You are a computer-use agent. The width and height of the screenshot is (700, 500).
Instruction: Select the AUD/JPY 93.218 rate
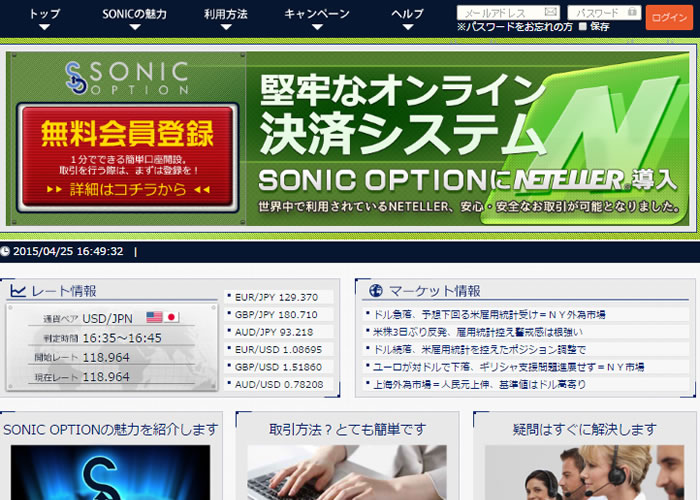[x=279, y=332]
